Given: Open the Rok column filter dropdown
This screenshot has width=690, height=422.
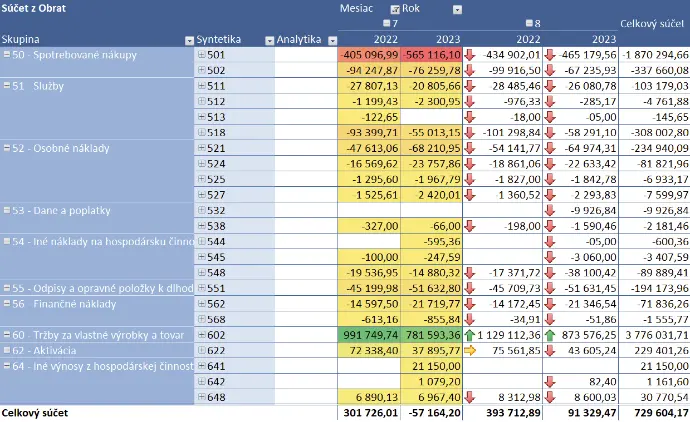Looking at the screenshot, I should pyautogui.click(x=457, y=10).
